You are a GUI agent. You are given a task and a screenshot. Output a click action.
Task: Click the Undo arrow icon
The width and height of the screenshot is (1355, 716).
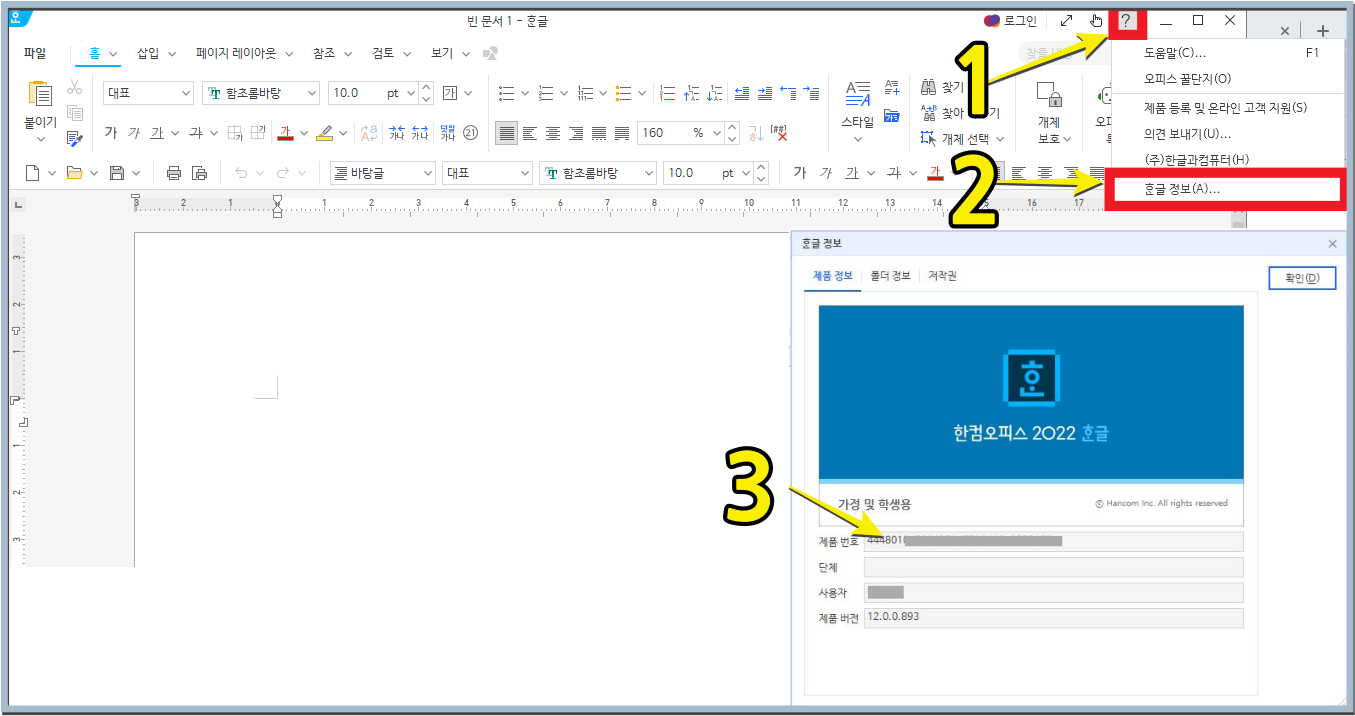coord(241,173)
